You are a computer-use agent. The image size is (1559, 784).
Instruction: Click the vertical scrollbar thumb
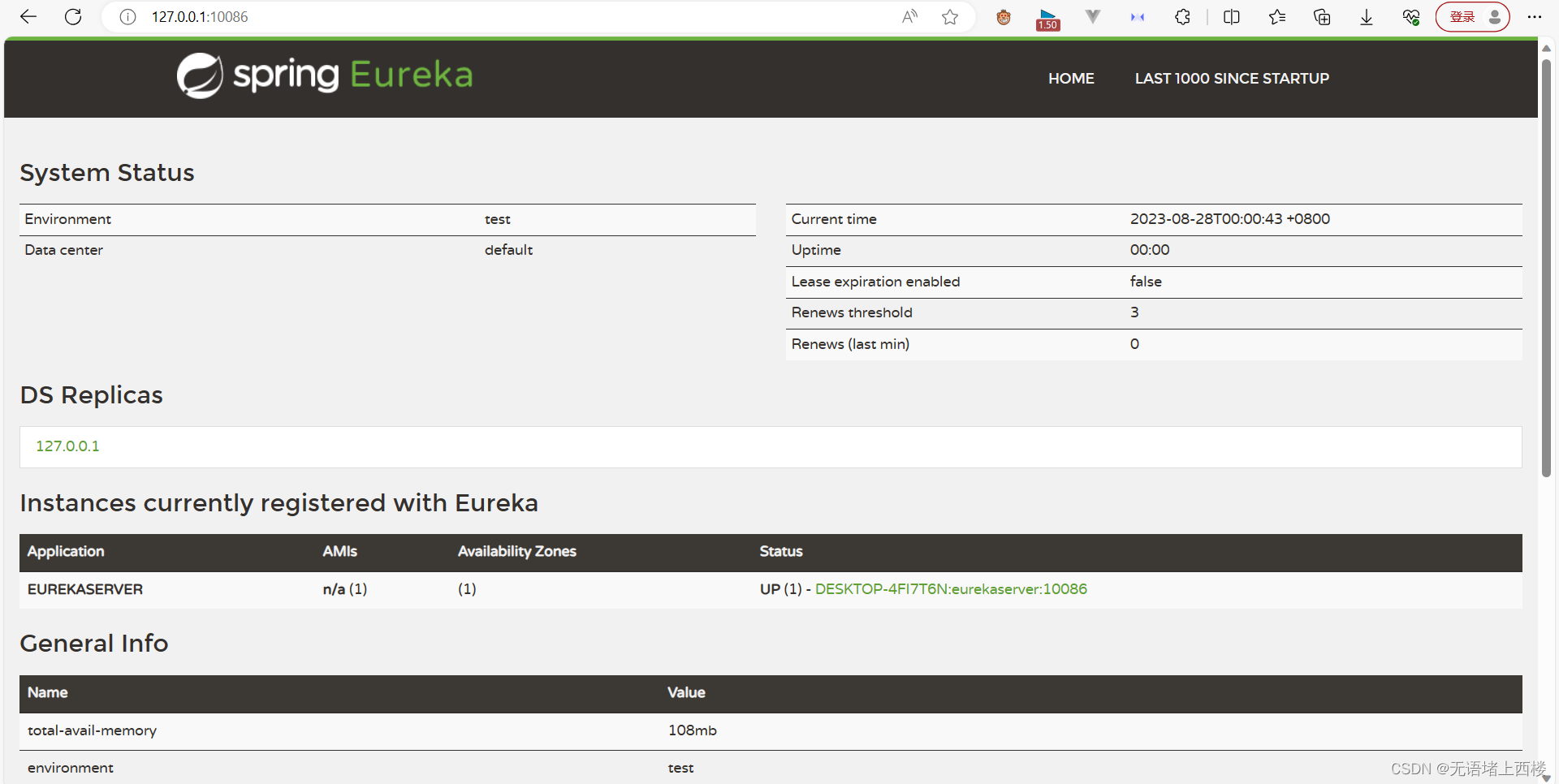(x=1547, y=268)
